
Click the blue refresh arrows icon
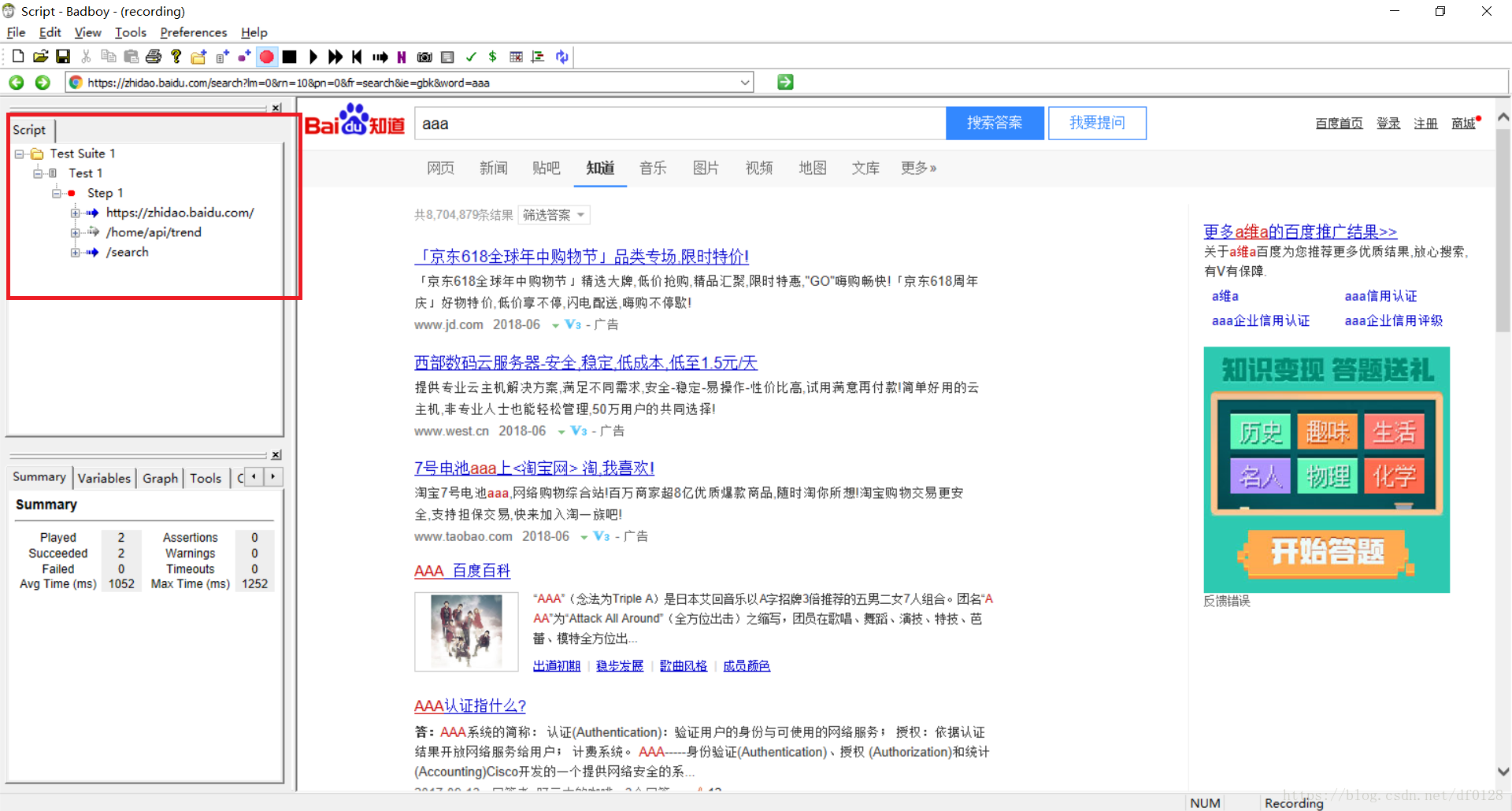pyautogui.click(x=561, y=57)
